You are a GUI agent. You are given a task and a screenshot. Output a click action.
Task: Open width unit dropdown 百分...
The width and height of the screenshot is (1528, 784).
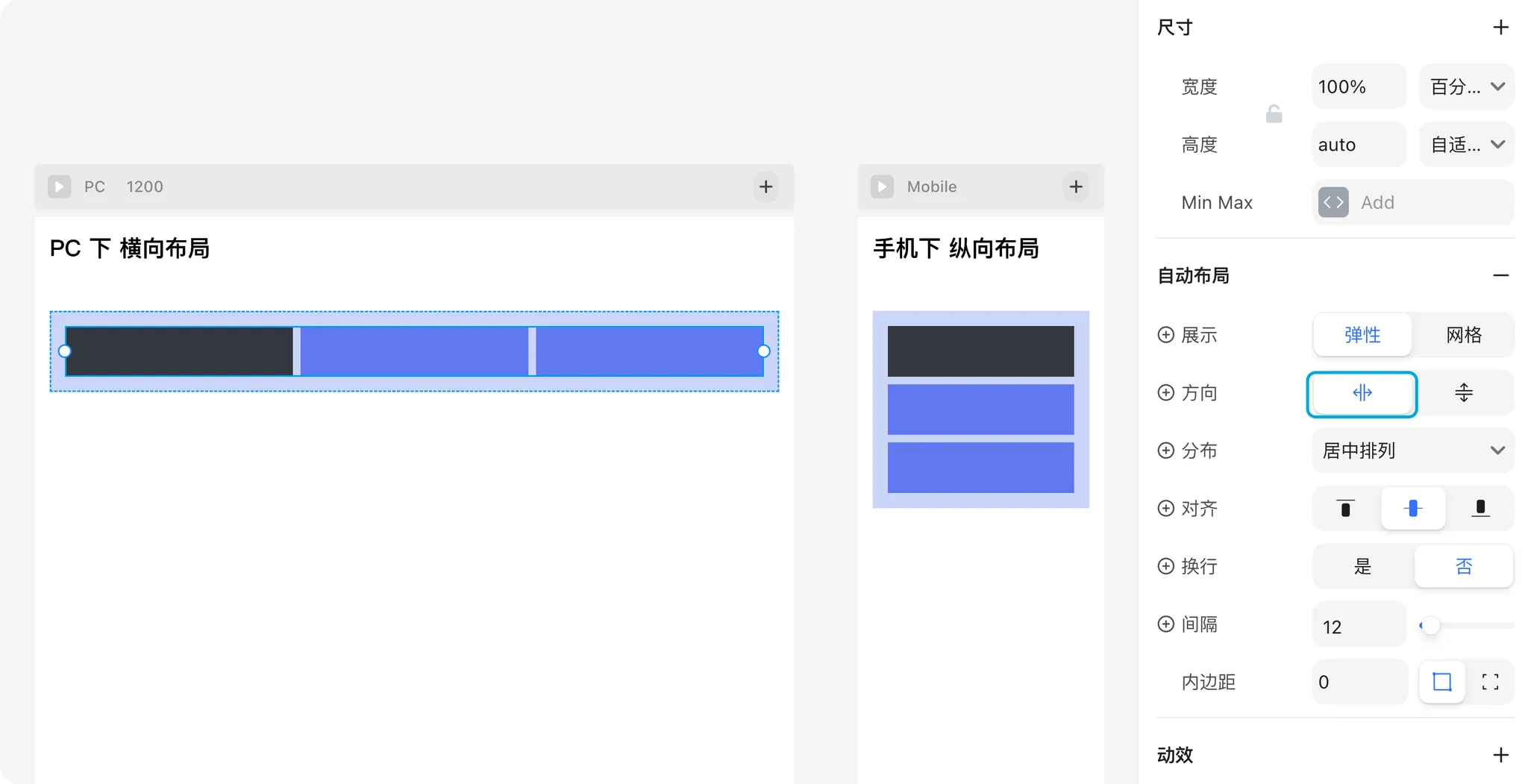point(1467,87)
